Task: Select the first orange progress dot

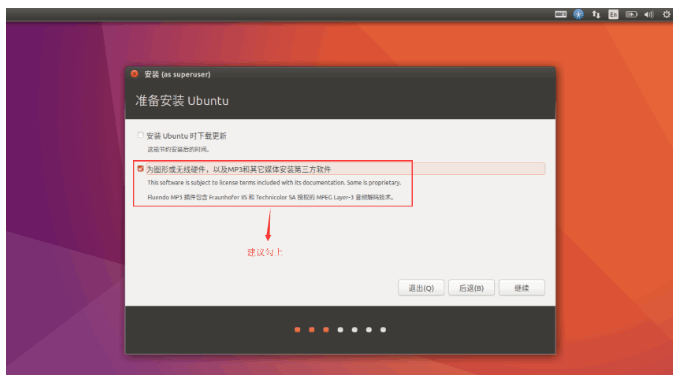Action: (297, 330)
